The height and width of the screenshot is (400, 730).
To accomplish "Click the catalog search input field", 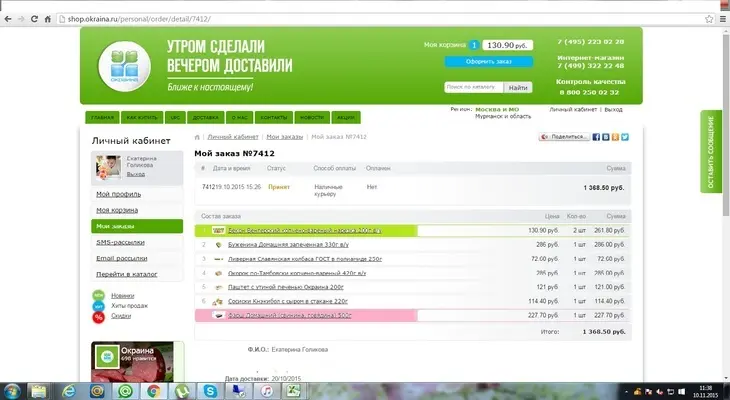I will pos(473,88).
